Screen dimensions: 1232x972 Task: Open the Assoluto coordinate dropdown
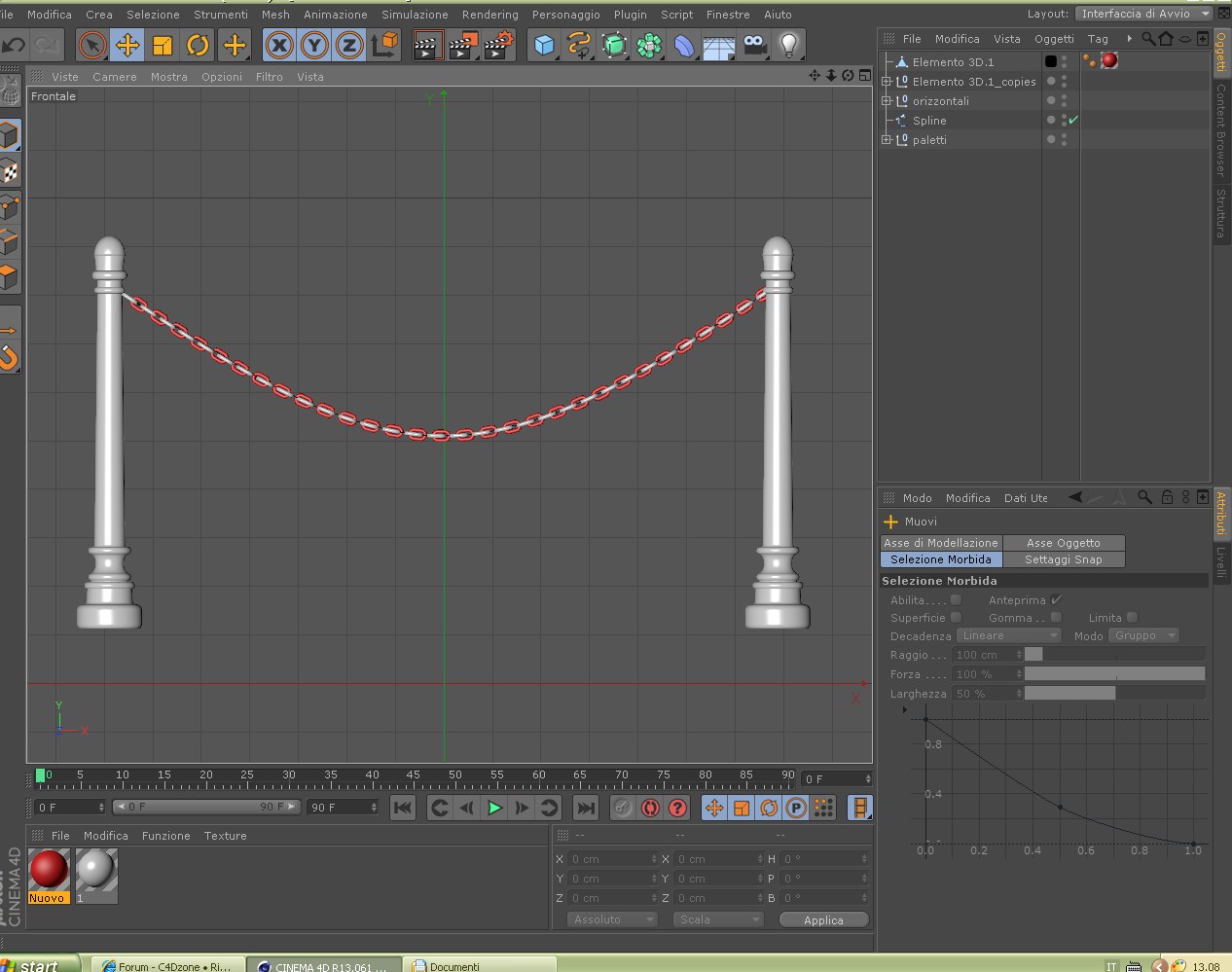click(x=612, y=919)
